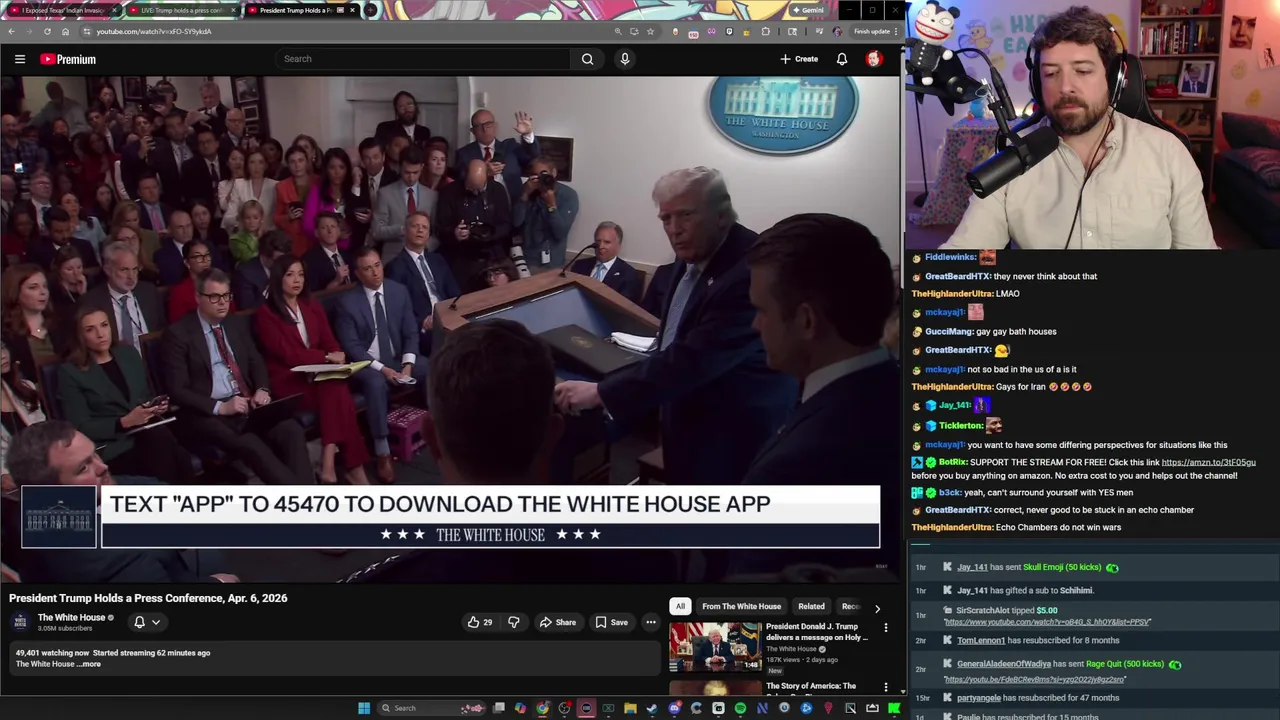1280x720 pixels.
Task: Go to browser home page icon
Action: pyautogui.click(x=65, y=31)
